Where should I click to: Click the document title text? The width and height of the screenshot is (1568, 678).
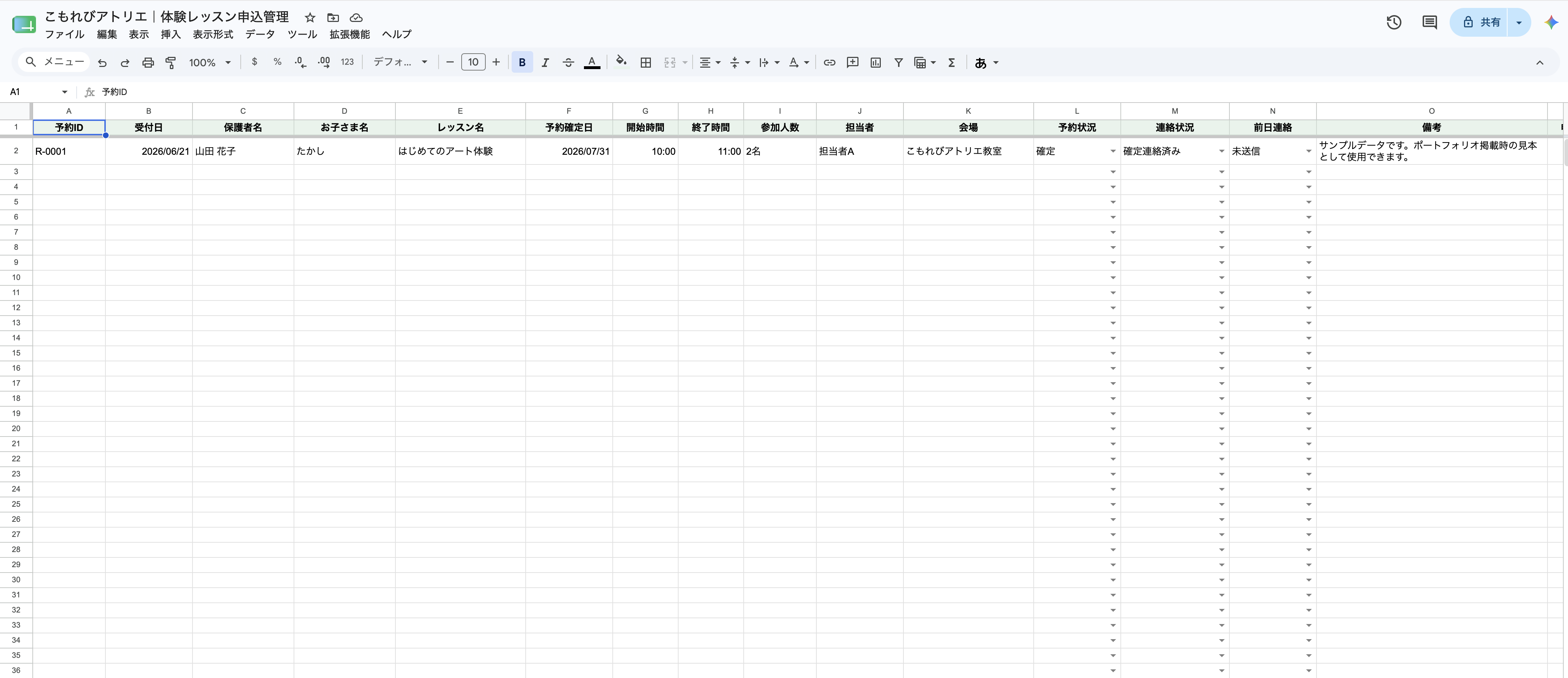click(x=167, y=17)
